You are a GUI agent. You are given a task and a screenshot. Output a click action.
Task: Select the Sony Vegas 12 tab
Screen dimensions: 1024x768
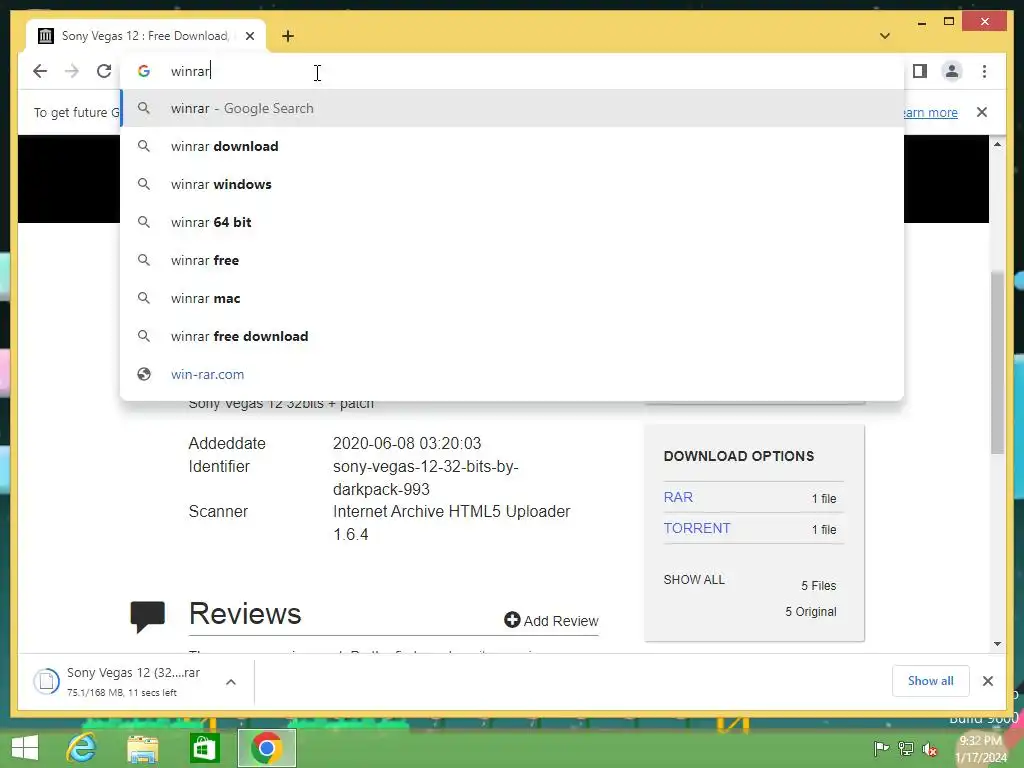pyautogui.click(x=145, y=36)
